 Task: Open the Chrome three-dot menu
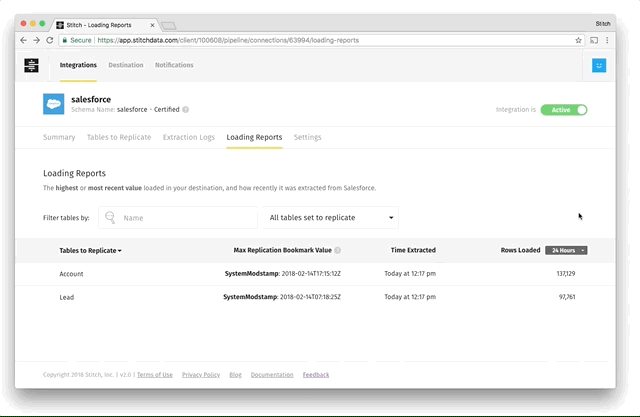(607, 40)
